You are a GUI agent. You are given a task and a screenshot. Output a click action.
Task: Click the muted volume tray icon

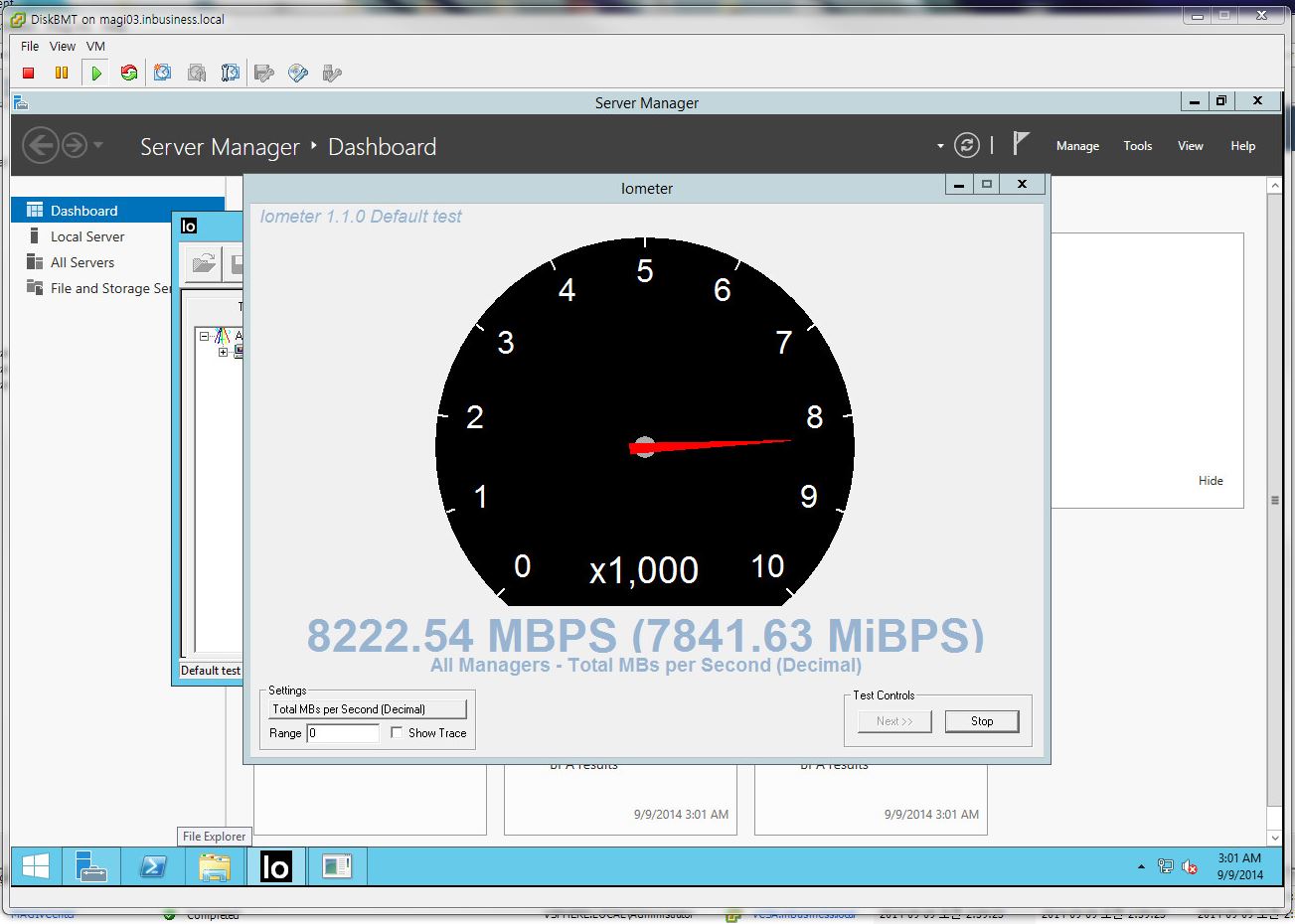coord(1190,866)
